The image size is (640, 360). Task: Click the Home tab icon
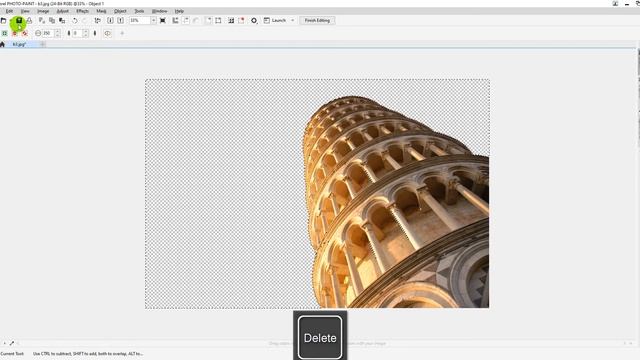pos(2,44)
